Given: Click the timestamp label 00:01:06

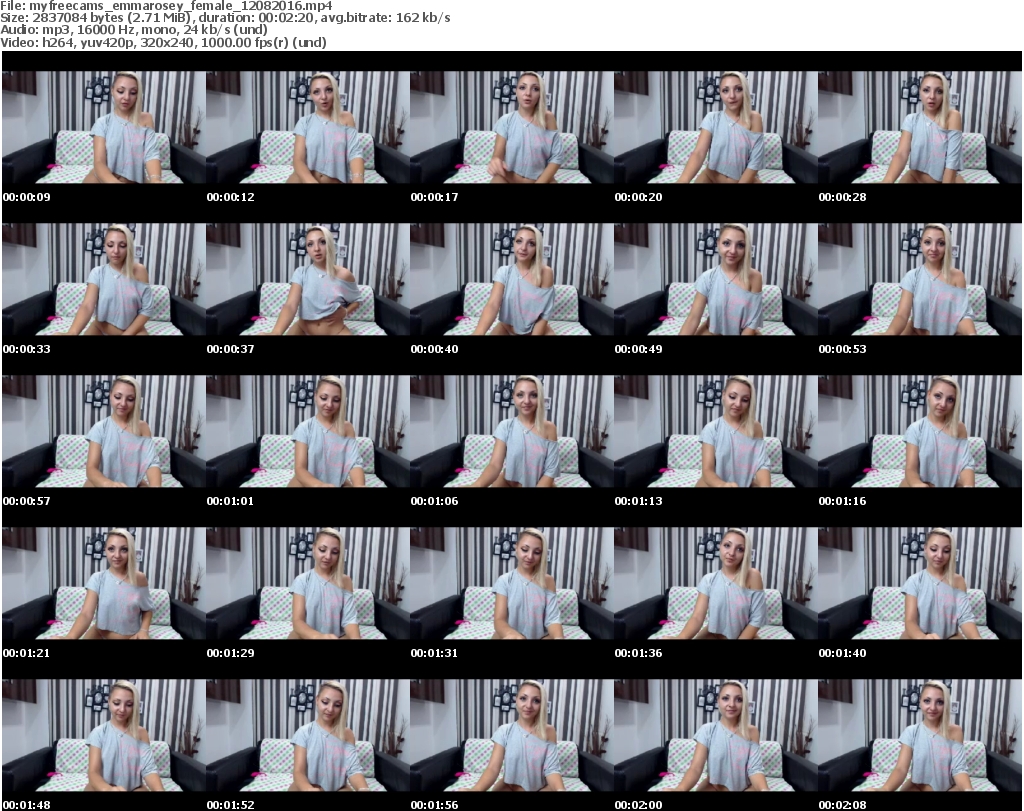Looking at the screenshot, I should pyautogui.click(x=434, y=501).
